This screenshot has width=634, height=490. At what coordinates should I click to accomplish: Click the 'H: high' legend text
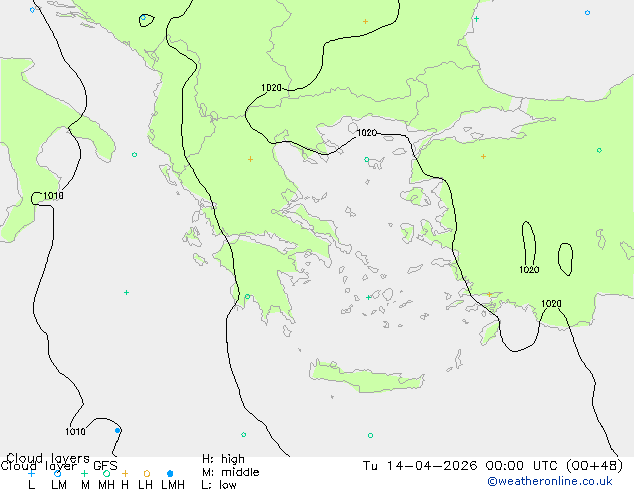point(223,459)
